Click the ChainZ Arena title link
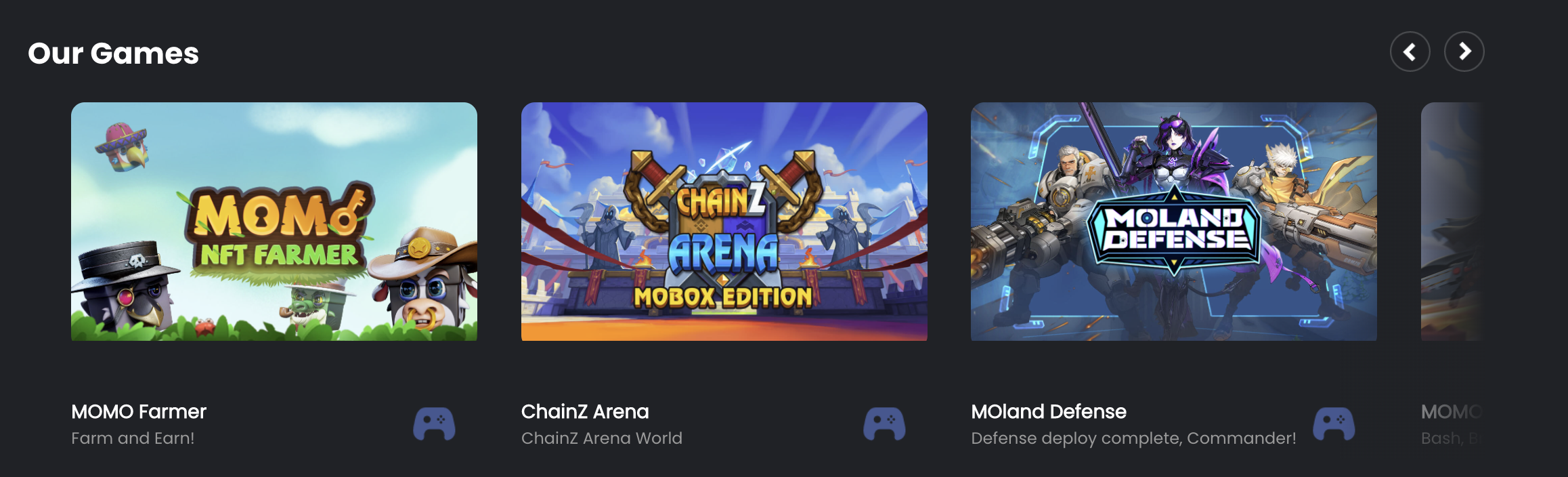 pos(585,411)
